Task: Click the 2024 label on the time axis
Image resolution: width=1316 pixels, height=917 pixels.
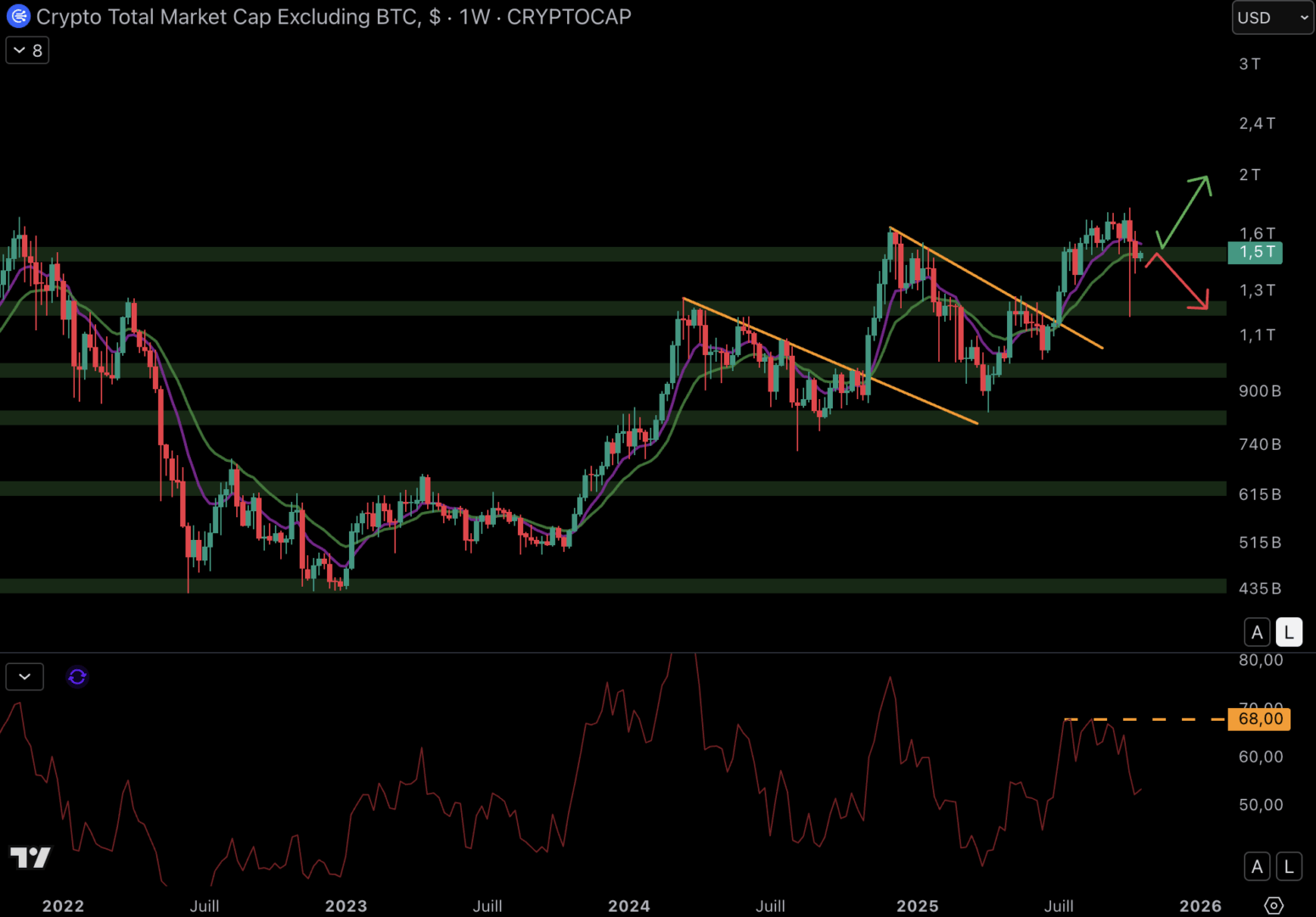Action: point(628,906)
